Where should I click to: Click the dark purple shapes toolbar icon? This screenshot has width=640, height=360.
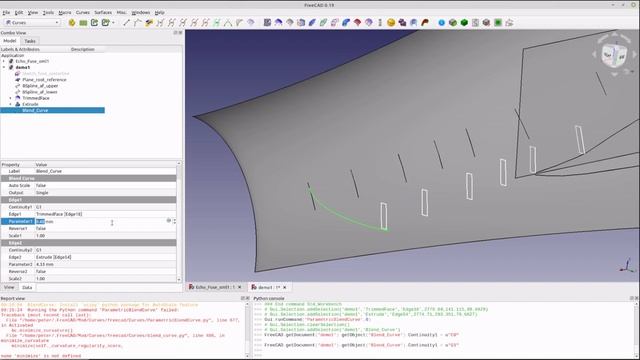click(x=402, y=23)
